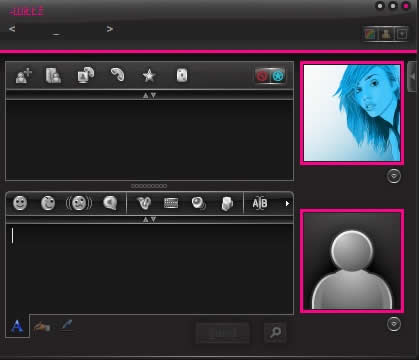The height and width of the screenshot is (360, 419).
Task: Record a voice clip with speaker bubble
Action: coord(110,203)
